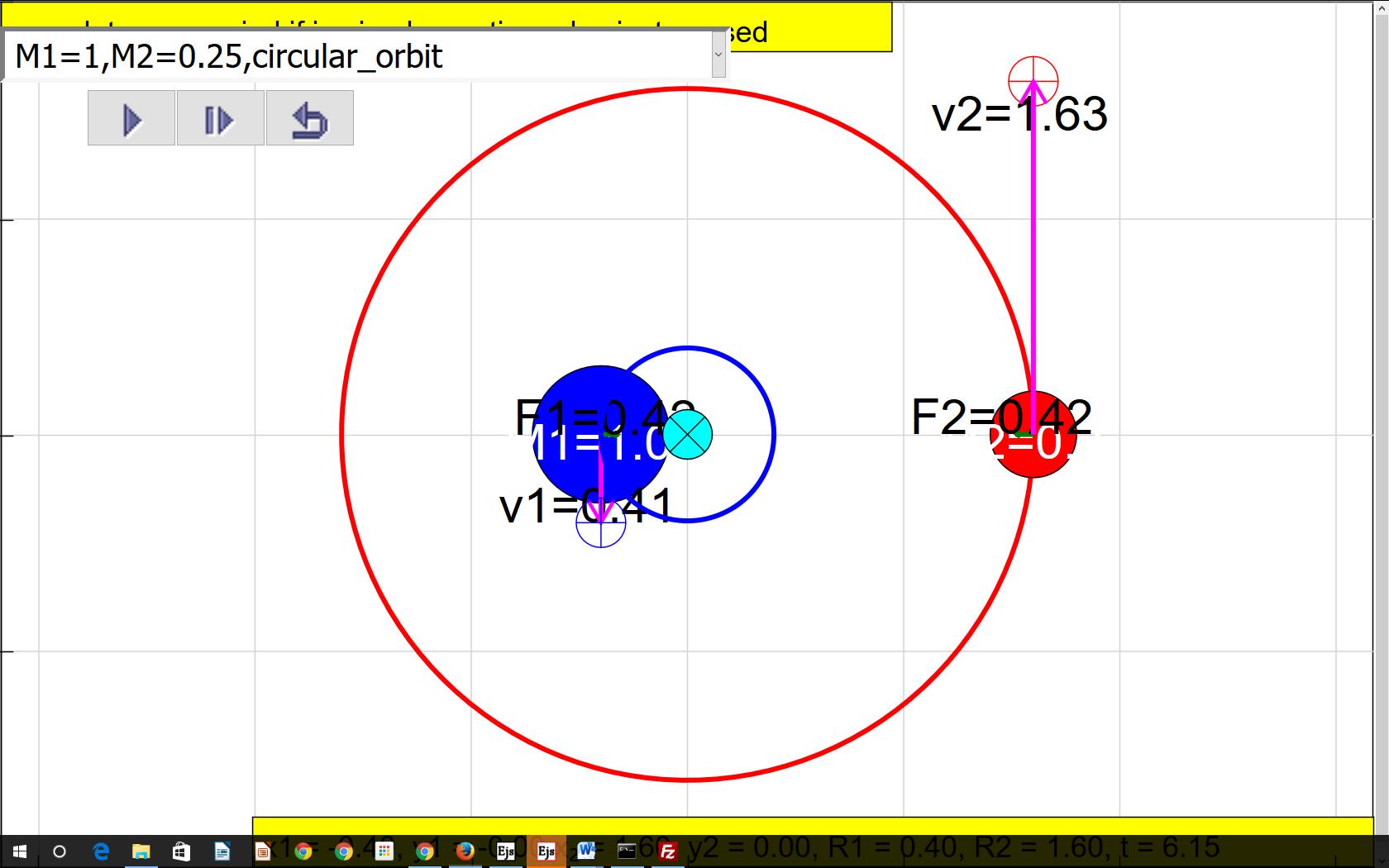Screen dimensions: 1389x868
Task: Switch to Firefox on the taskbar
Action: [x=465, y=851]
